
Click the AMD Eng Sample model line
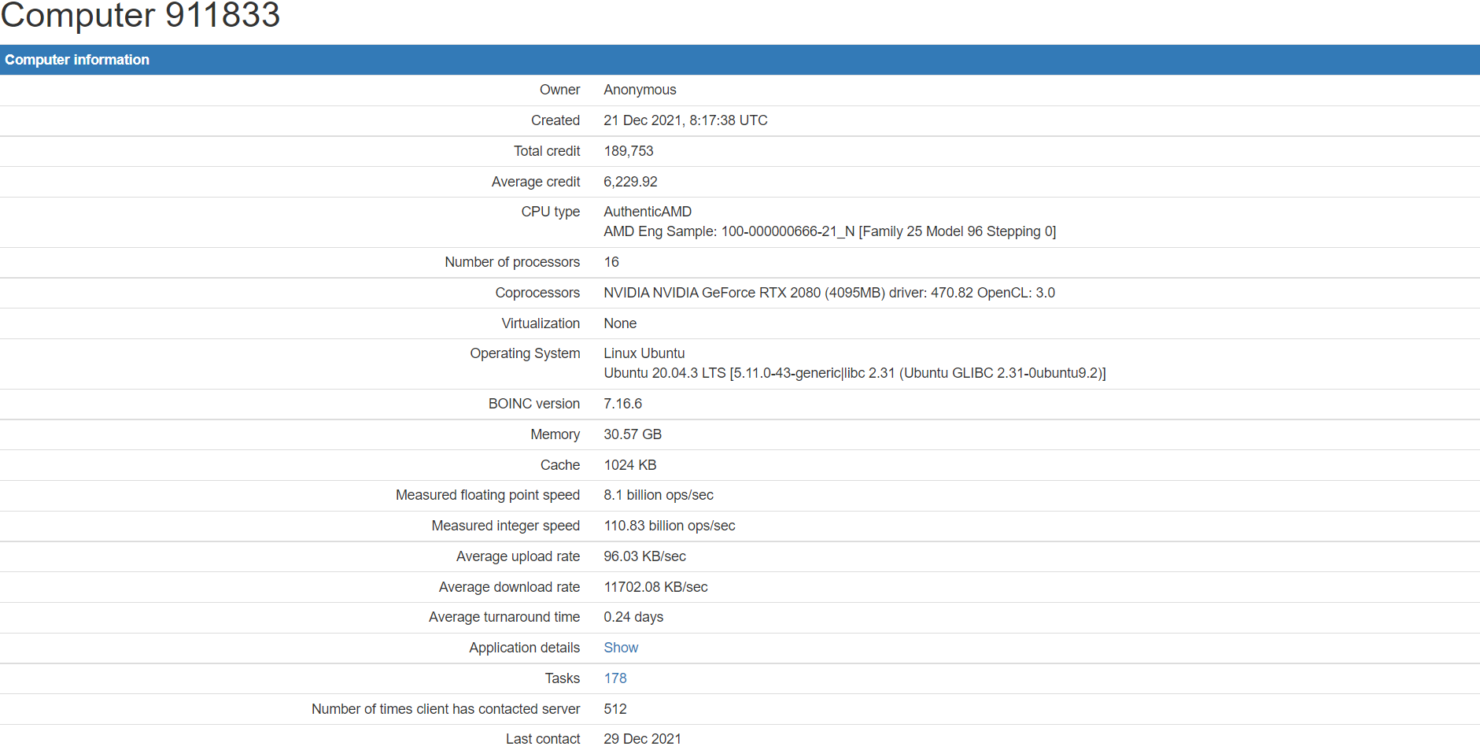click(829, 232)
